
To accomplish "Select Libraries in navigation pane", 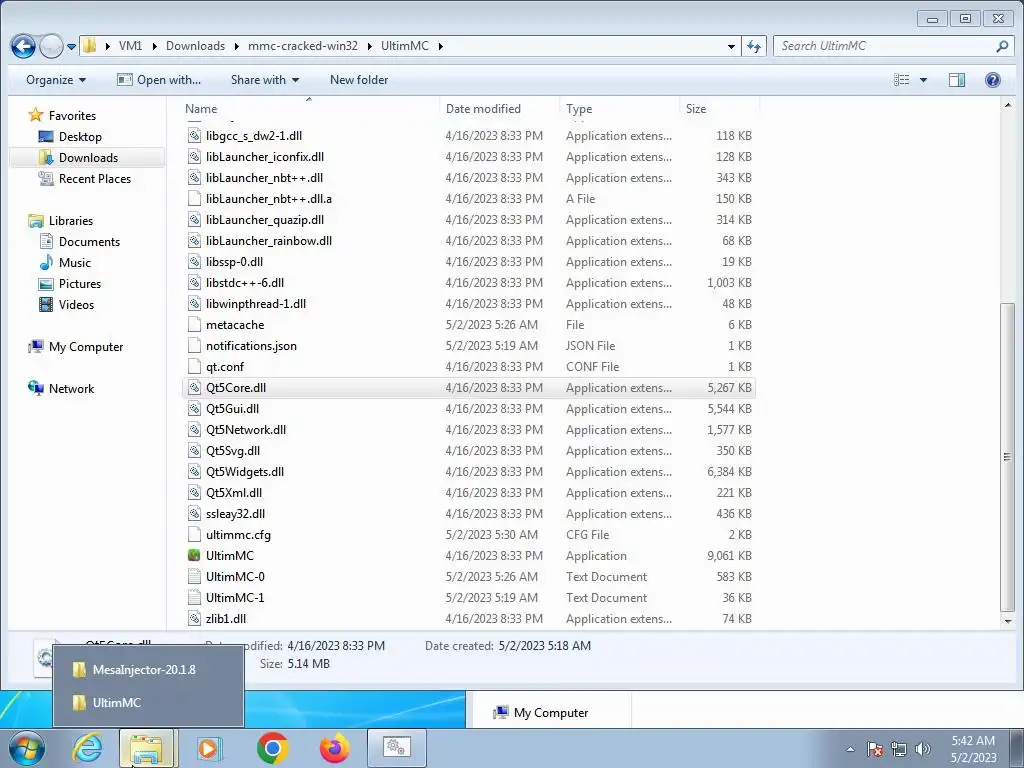I will (x=71, y=221).
